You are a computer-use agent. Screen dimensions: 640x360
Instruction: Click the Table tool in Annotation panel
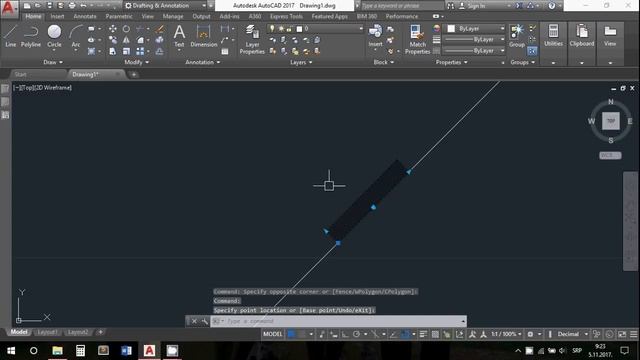coord(225,51)
